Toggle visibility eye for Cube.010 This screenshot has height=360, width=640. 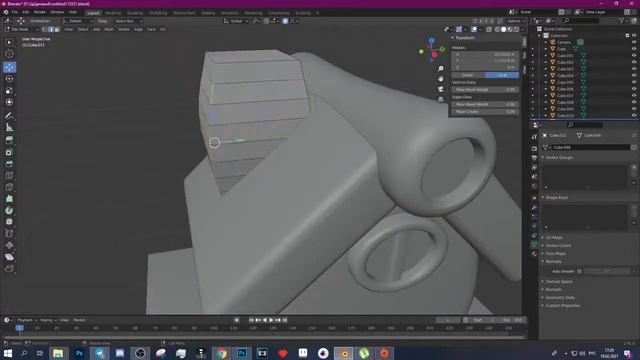[634, 116]
